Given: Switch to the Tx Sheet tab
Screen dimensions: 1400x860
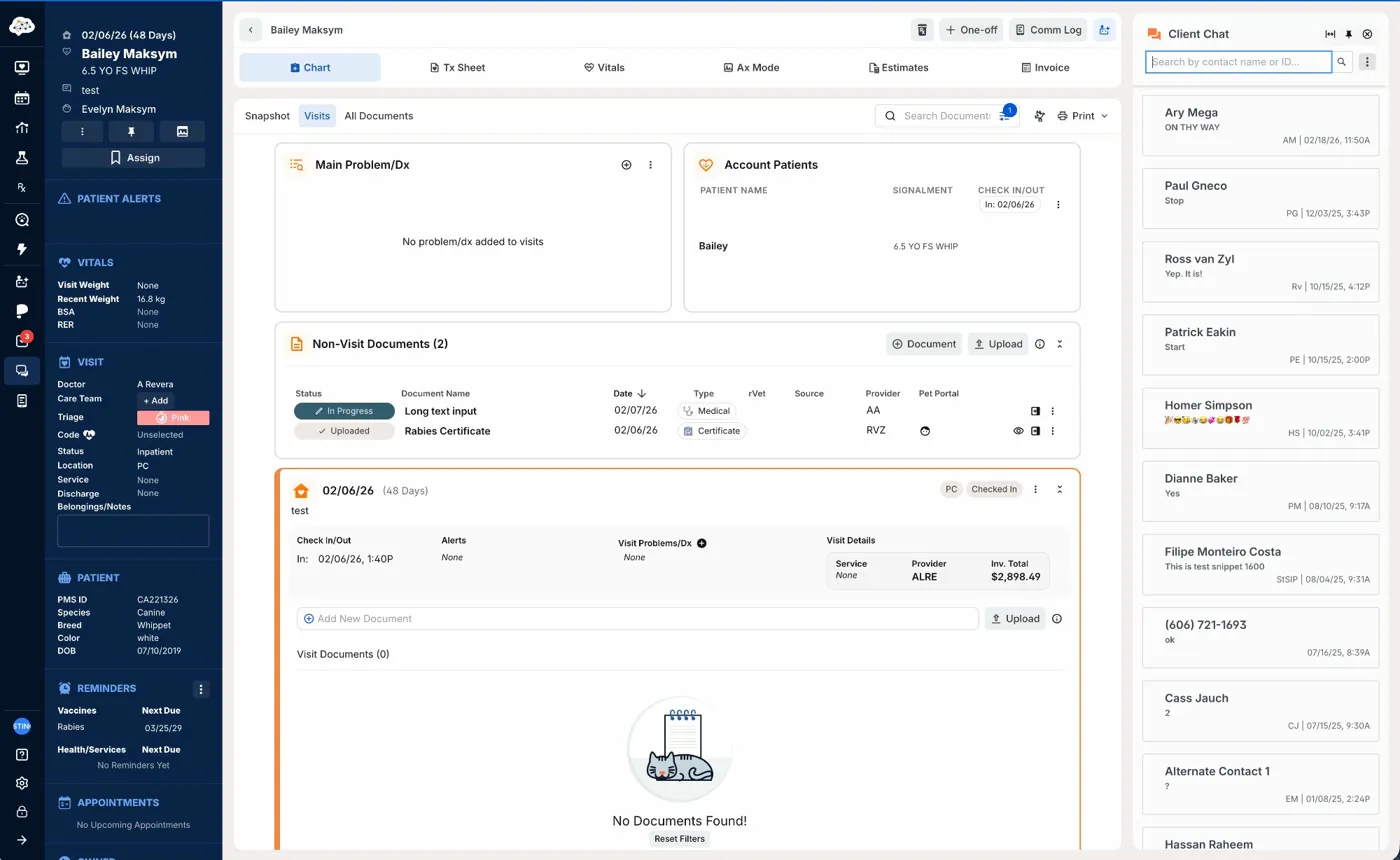Looking at the screenshot, I should click(x=457, y=68).
